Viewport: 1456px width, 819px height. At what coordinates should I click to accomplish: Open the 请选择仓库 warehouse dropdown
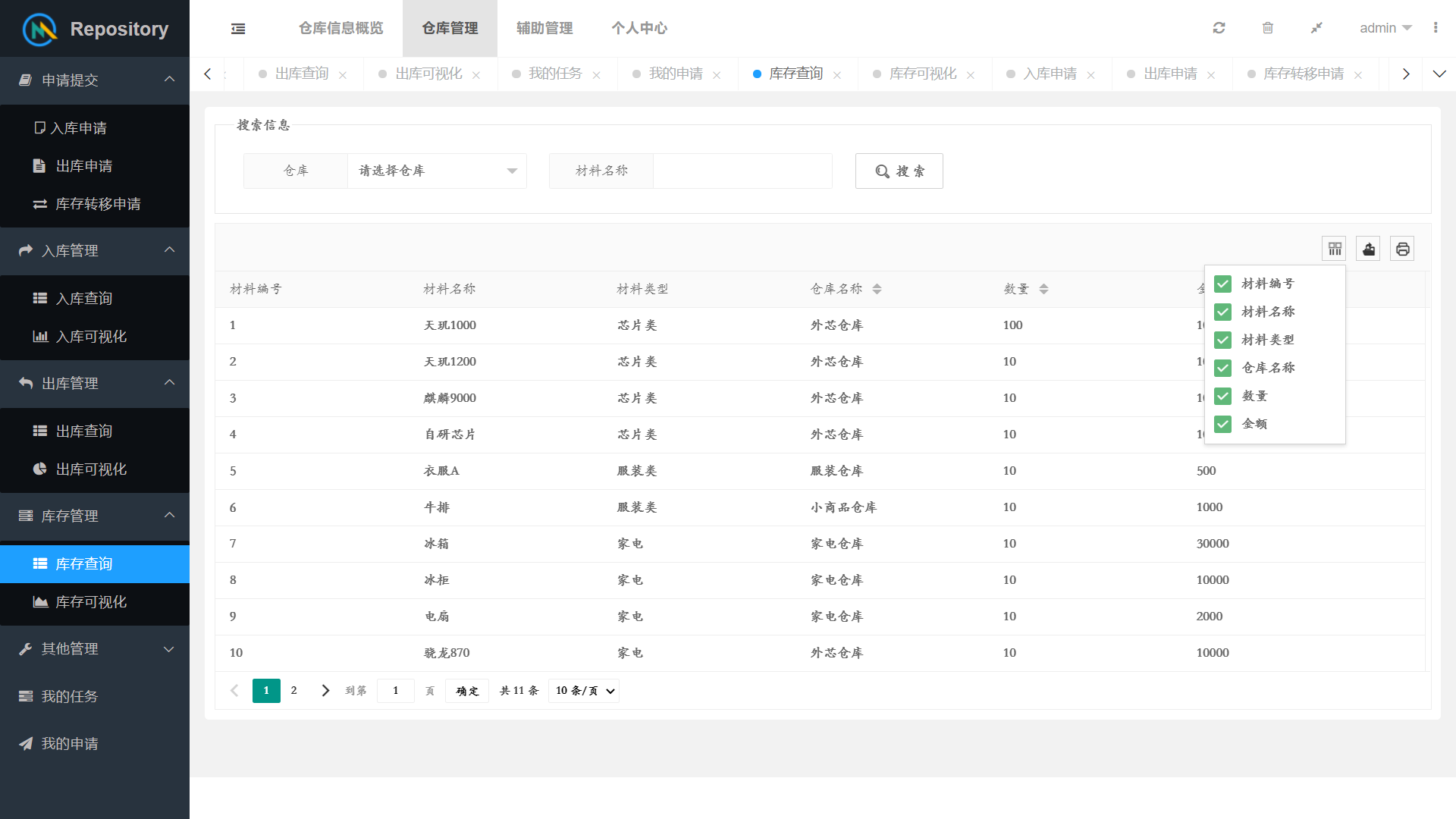pos(436,171)
